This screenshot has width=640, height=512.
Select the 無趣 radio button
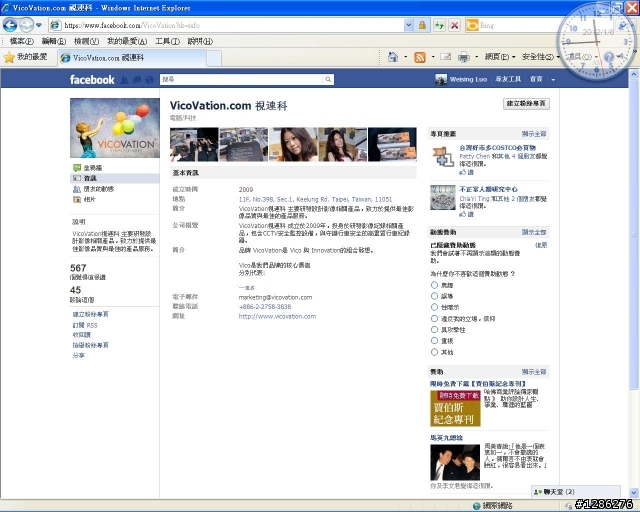(434, 285)
